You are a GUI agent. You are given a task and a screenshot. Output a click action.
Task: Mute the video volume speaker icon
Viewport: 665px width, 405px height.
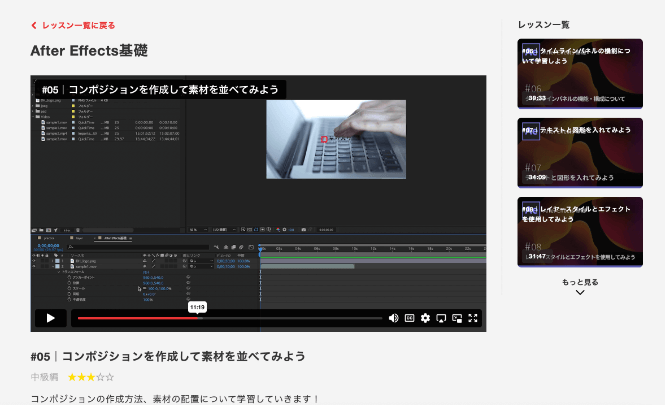[393, 318]
